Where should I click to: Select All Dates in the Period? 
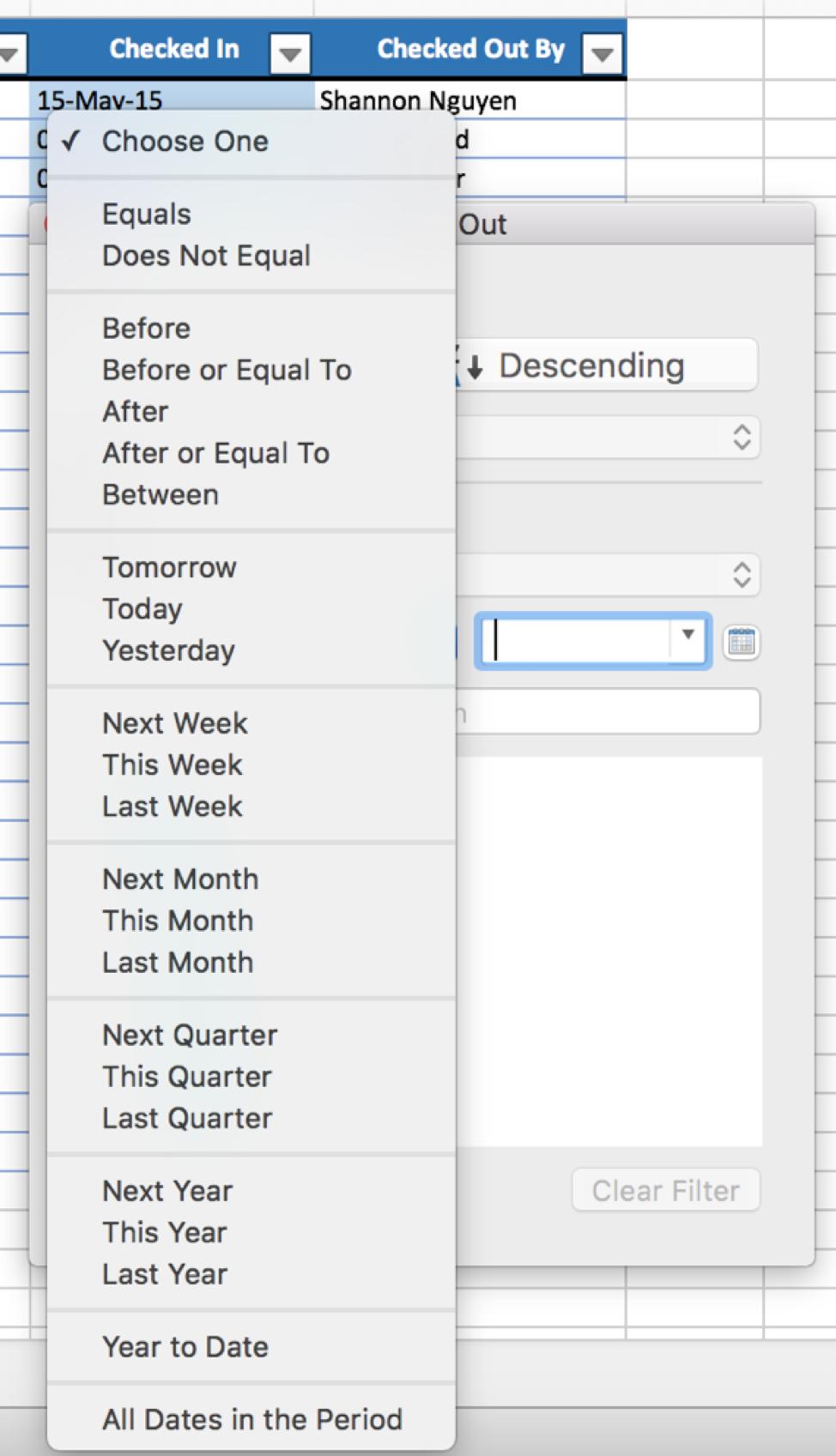[252, 1420]
